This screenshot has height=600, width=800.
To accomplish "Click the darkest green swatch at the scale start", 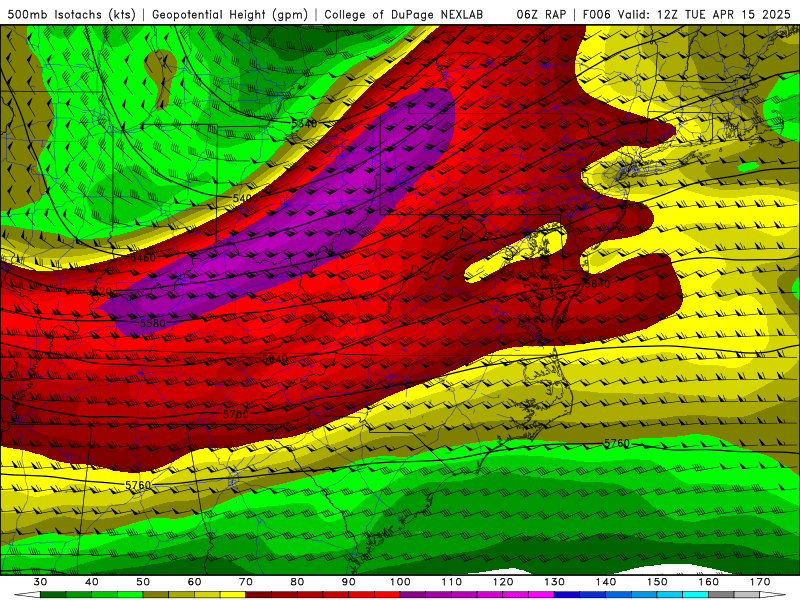I will (53, 595).
